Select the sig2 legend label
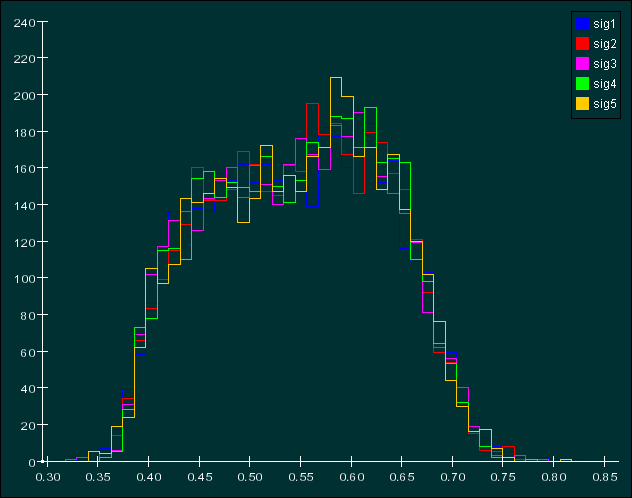 point(605,44)
